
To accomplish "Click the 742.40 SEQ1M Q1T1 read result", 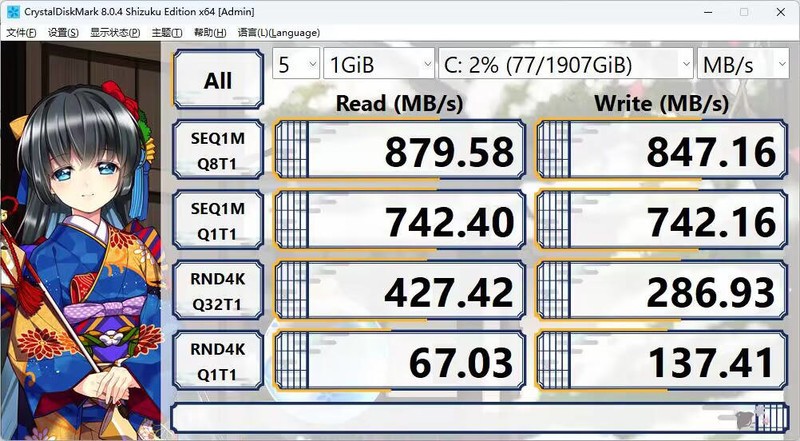I will click(x=399, y=220).
